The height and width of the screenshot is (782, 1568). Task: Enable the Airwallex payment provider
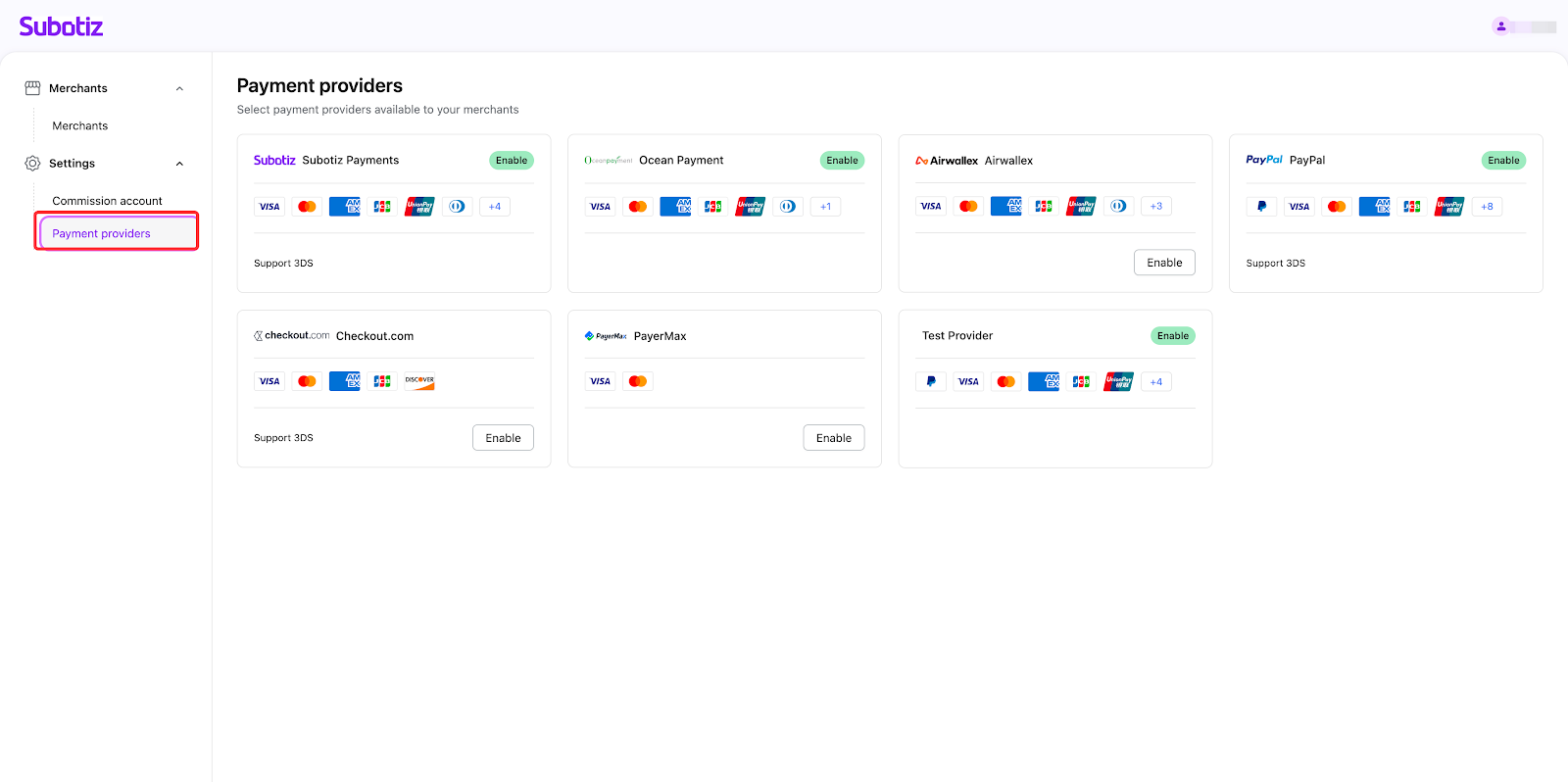point(1164,263)
